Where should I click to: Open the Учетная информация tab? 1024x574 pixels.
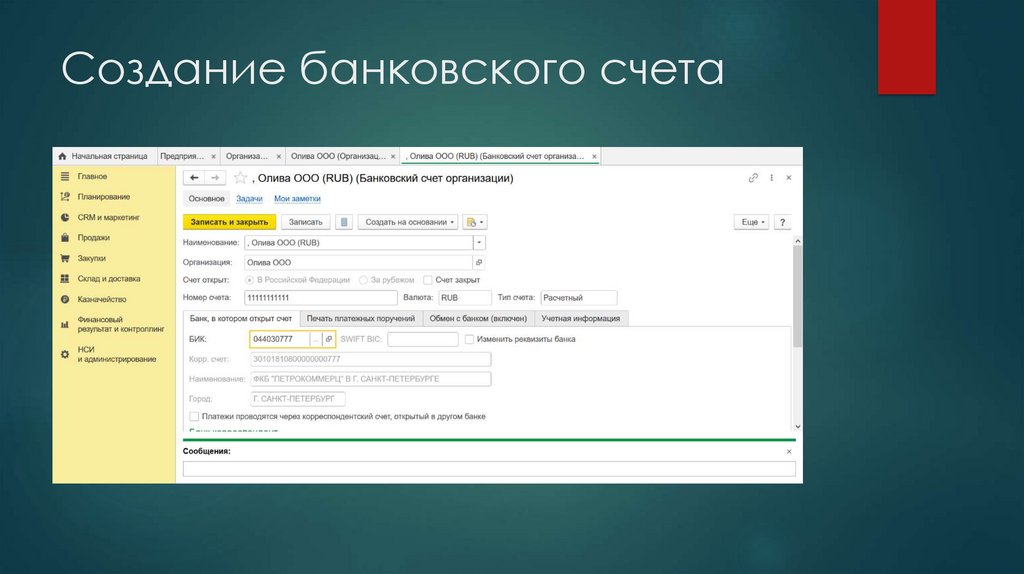click(x=581, y=318)
